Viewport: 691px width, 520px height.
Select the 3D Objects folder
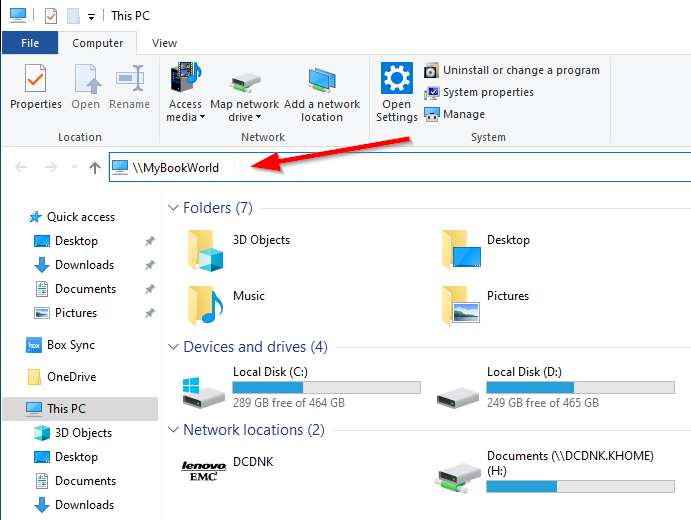pos(239,250)
